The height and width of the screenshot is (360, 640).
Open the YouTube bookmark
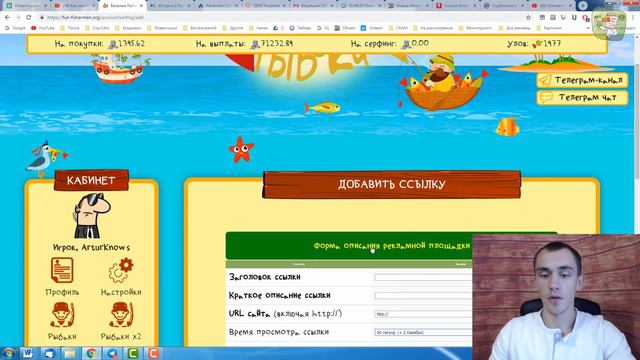pyautogui.click(x=43, y=28)
